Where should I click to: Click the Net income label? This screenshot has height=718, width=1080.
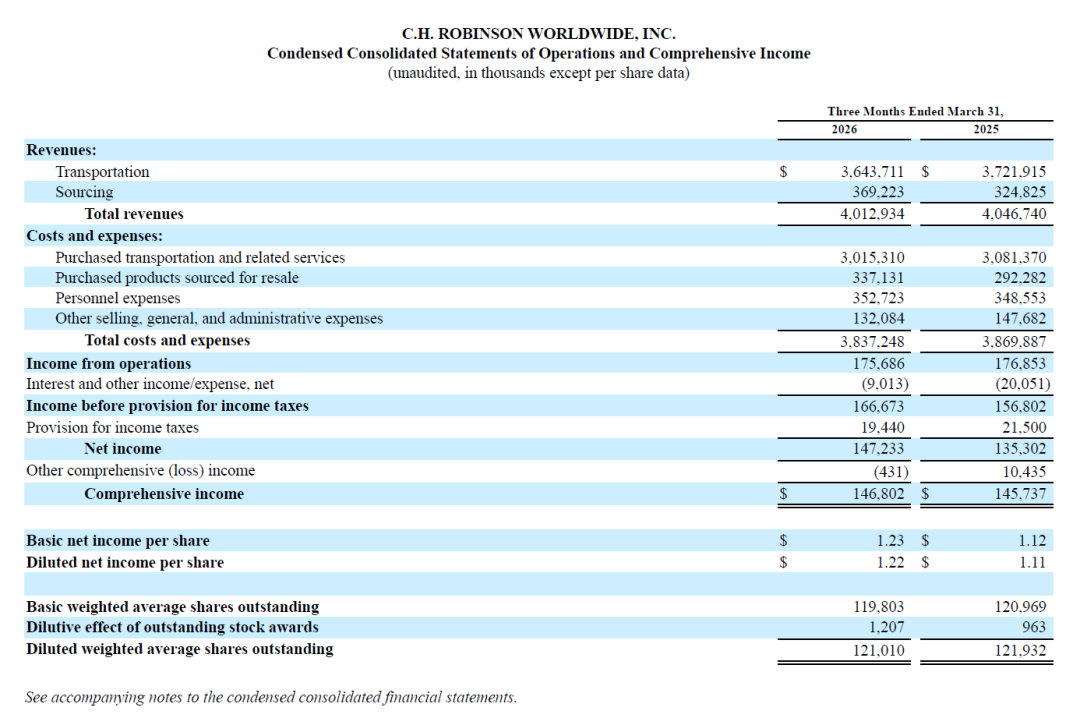pyautogui.click(x=123, y=449)
